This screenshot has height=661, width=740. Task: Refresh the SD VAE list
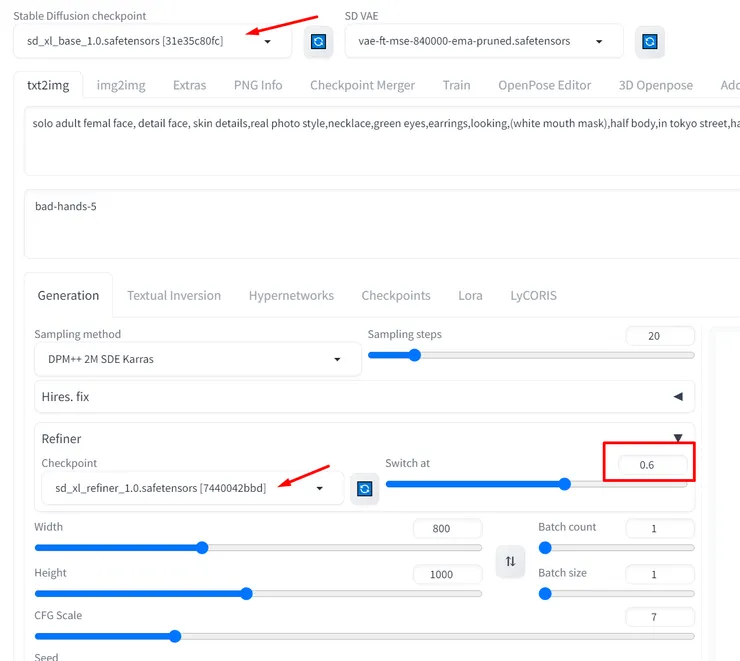(649, 42)
